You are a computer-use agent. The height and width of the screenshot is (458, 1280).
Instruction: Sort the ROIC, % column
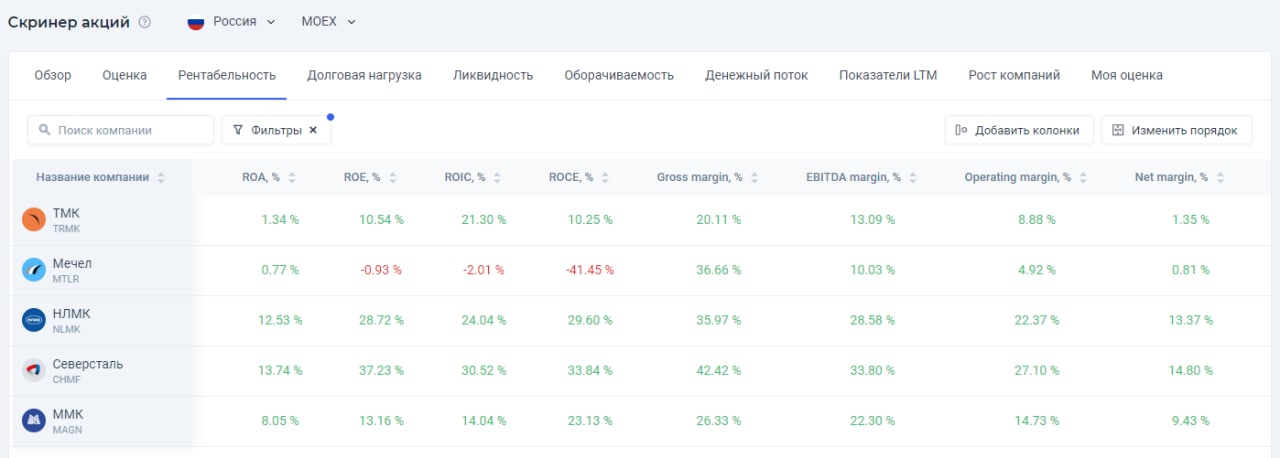click(x=497, y=178)
